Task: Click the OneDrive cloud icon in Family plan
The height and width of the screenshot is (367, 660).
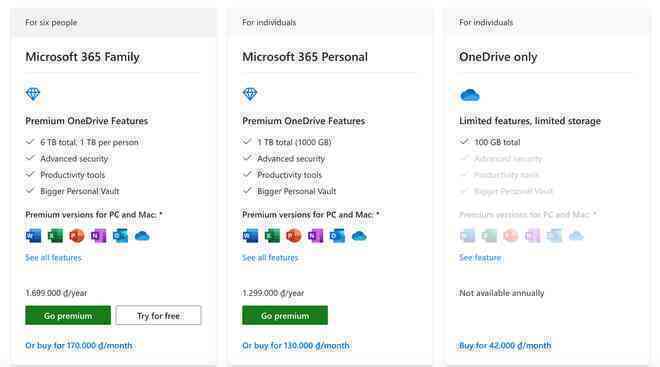Action: point(142,236)
